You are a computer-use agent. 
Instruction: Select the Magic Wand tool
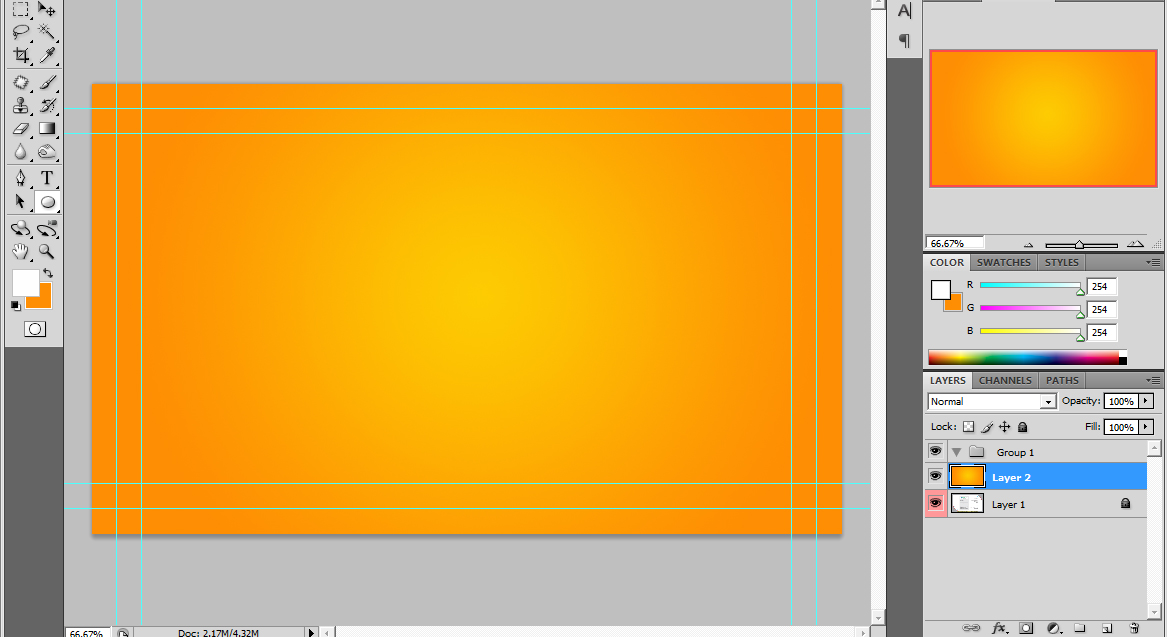pos(46,31)
